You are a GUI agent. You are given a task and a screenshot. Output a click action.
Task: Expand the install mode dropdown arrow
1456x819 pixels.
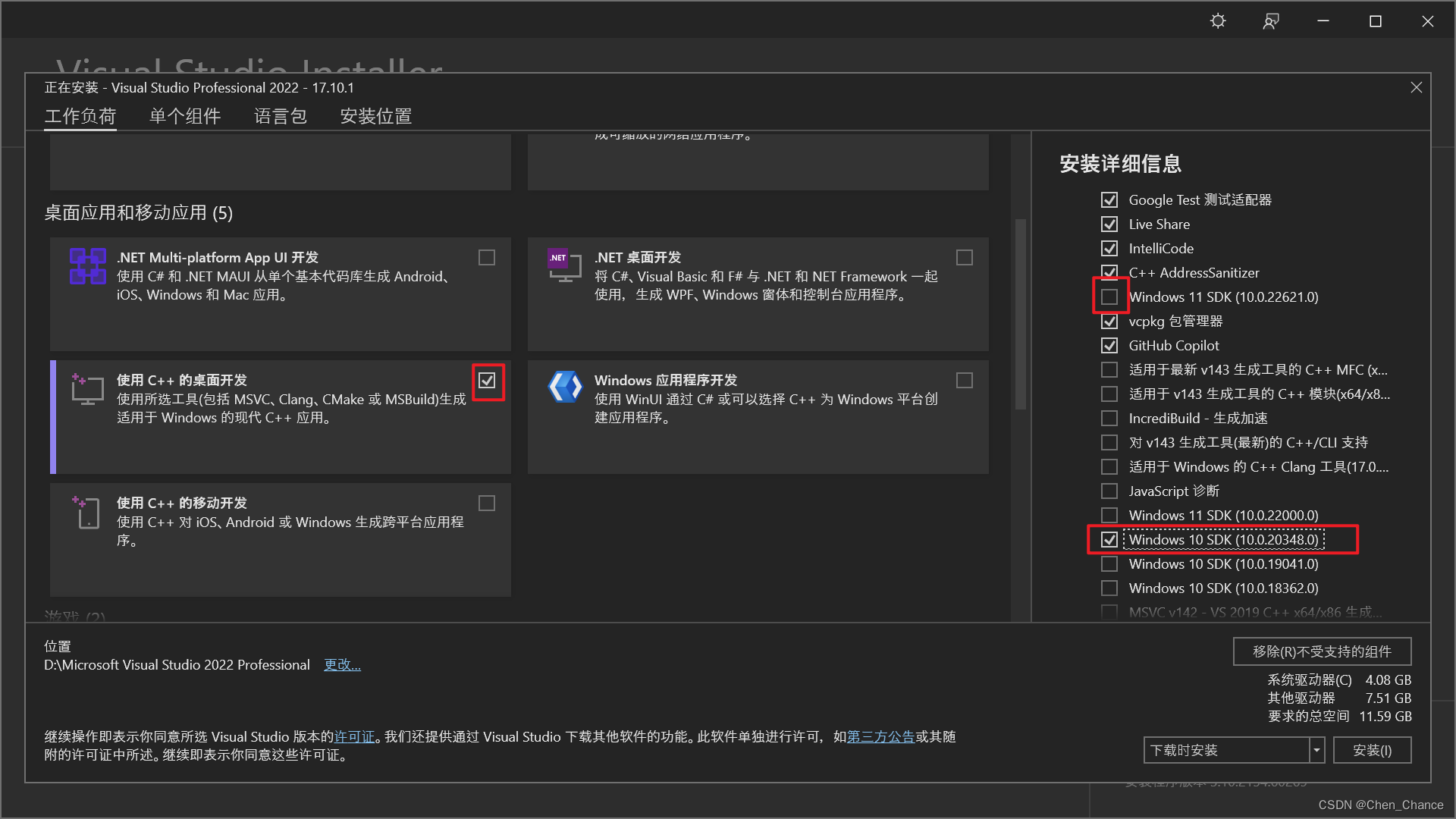[1317, 751]
